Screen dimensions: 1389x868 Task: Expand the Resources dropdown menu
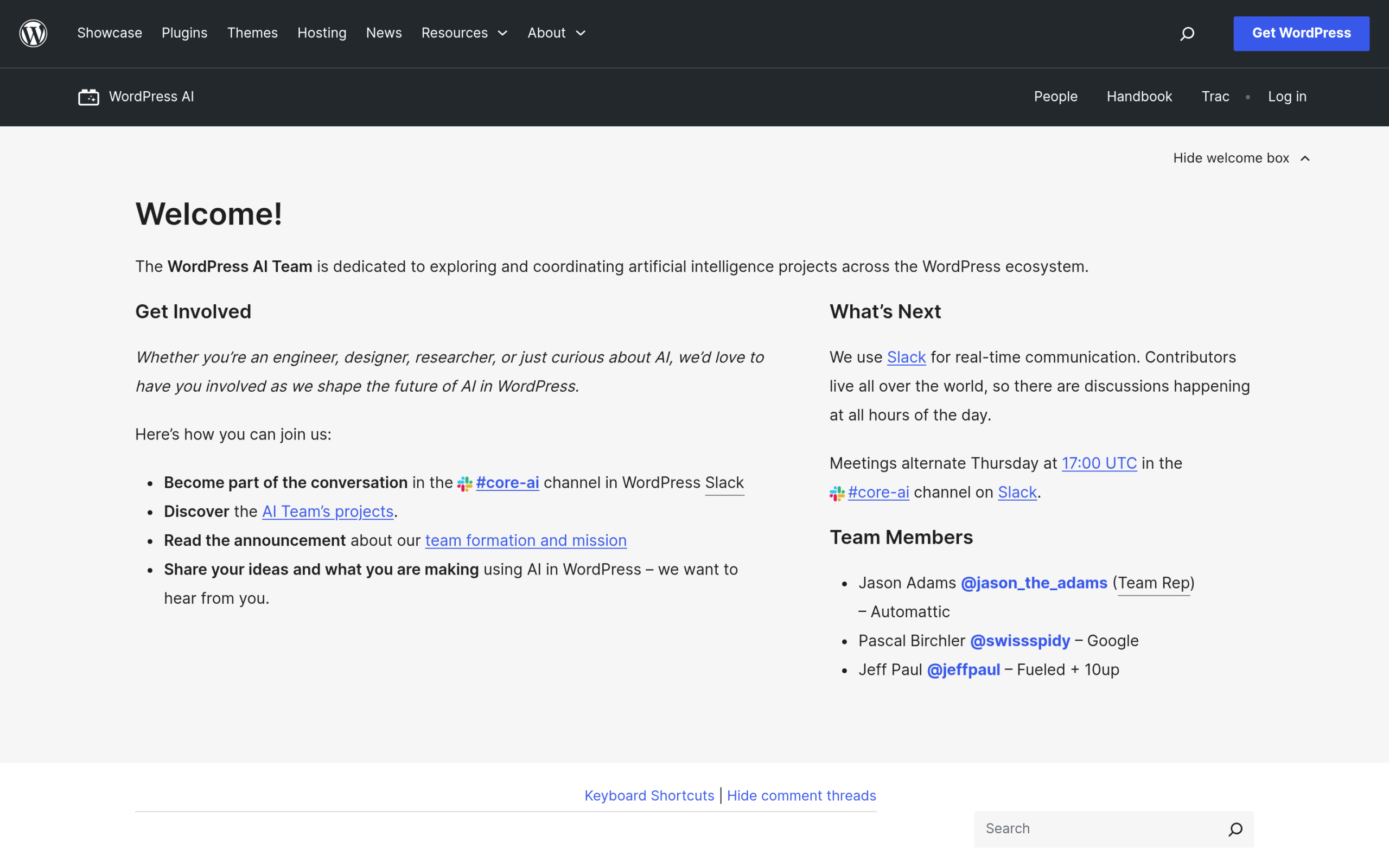[464, 33]
